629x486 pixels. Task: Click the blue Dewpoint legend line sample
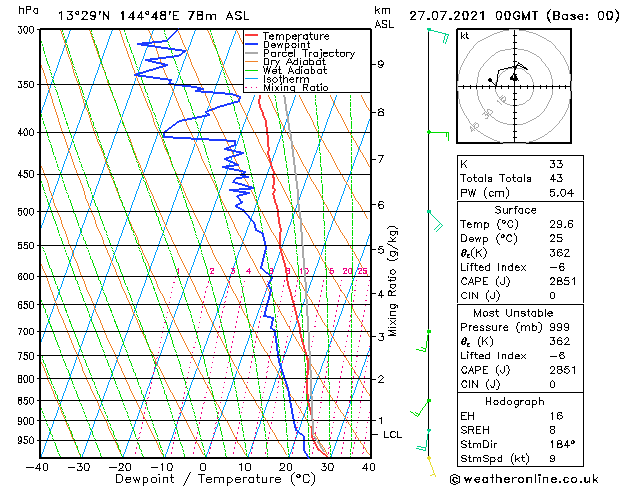coord(251,44)
